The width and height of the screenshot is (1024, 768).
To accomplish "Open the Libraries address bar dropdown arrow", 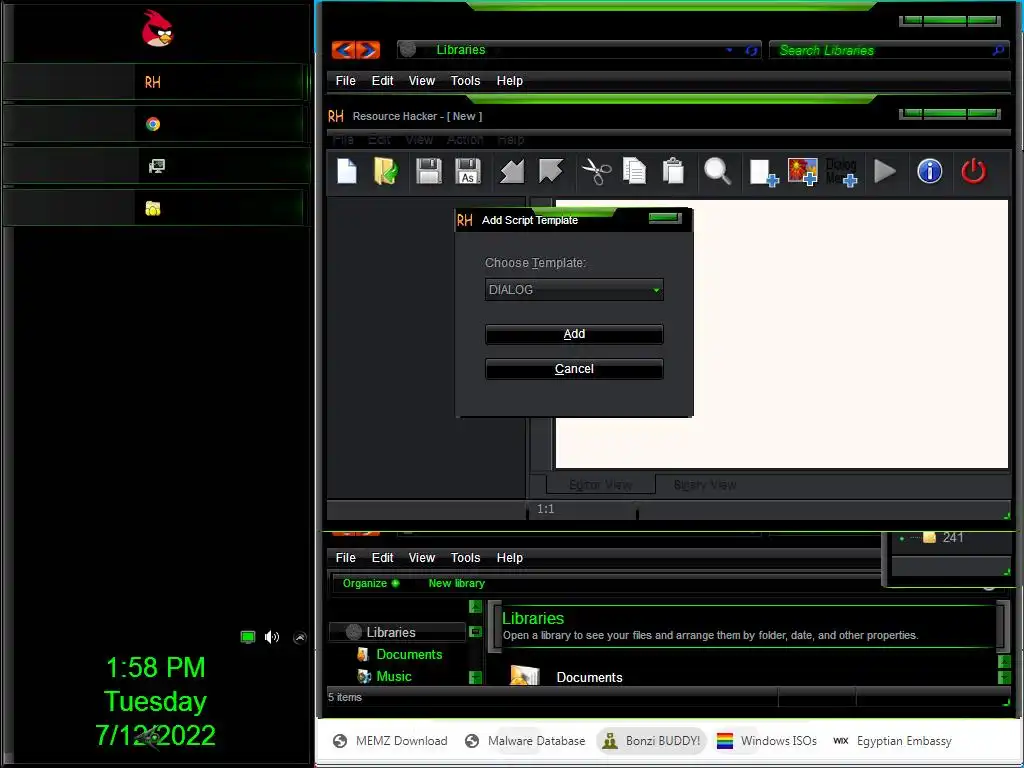I will pyautogui.click(x=729, y=50).
